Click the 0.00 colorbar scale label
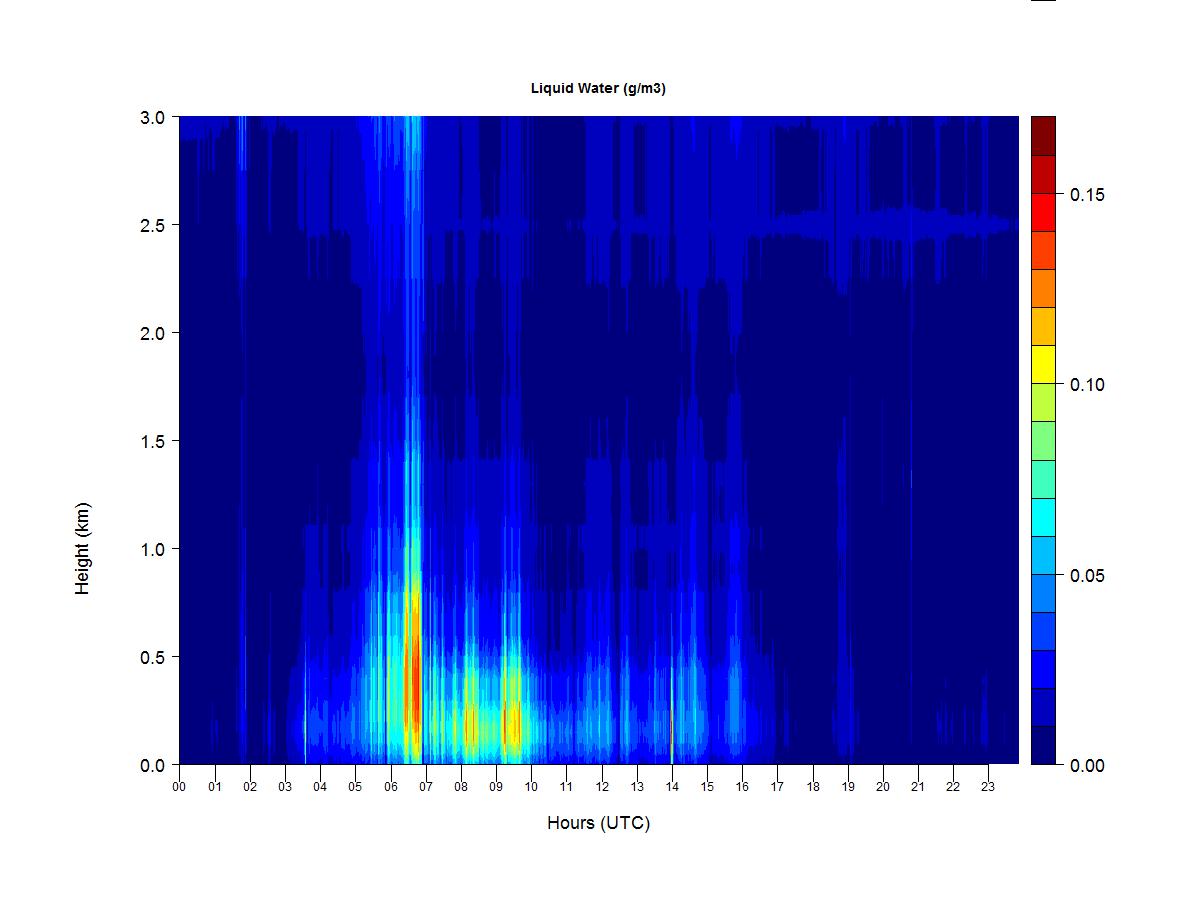 (x=1087, y=765)
